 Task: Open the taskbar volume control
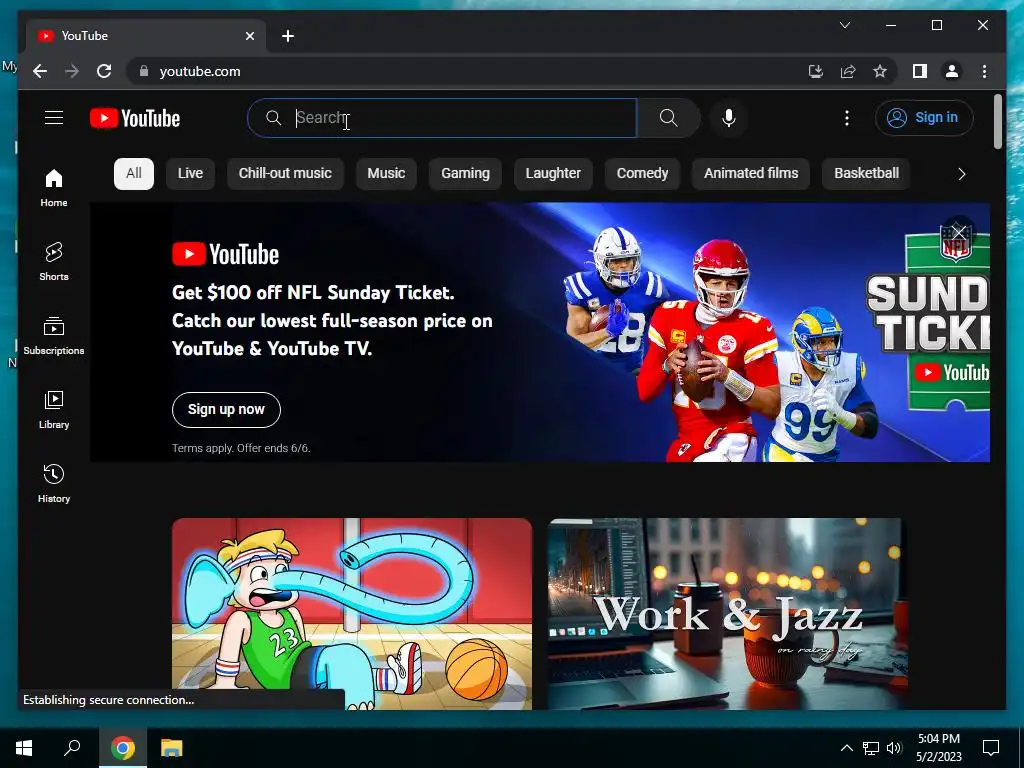click(x=894, y=748)
